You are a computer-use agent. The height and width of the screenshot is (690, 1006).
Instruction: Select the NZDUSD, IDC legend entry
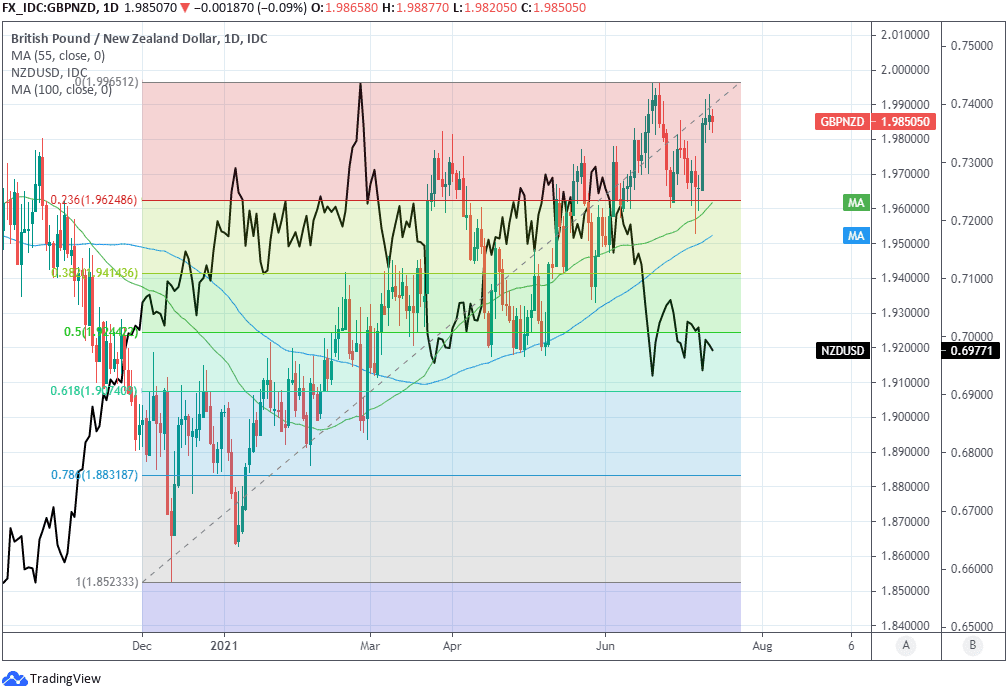pos(49,73)
